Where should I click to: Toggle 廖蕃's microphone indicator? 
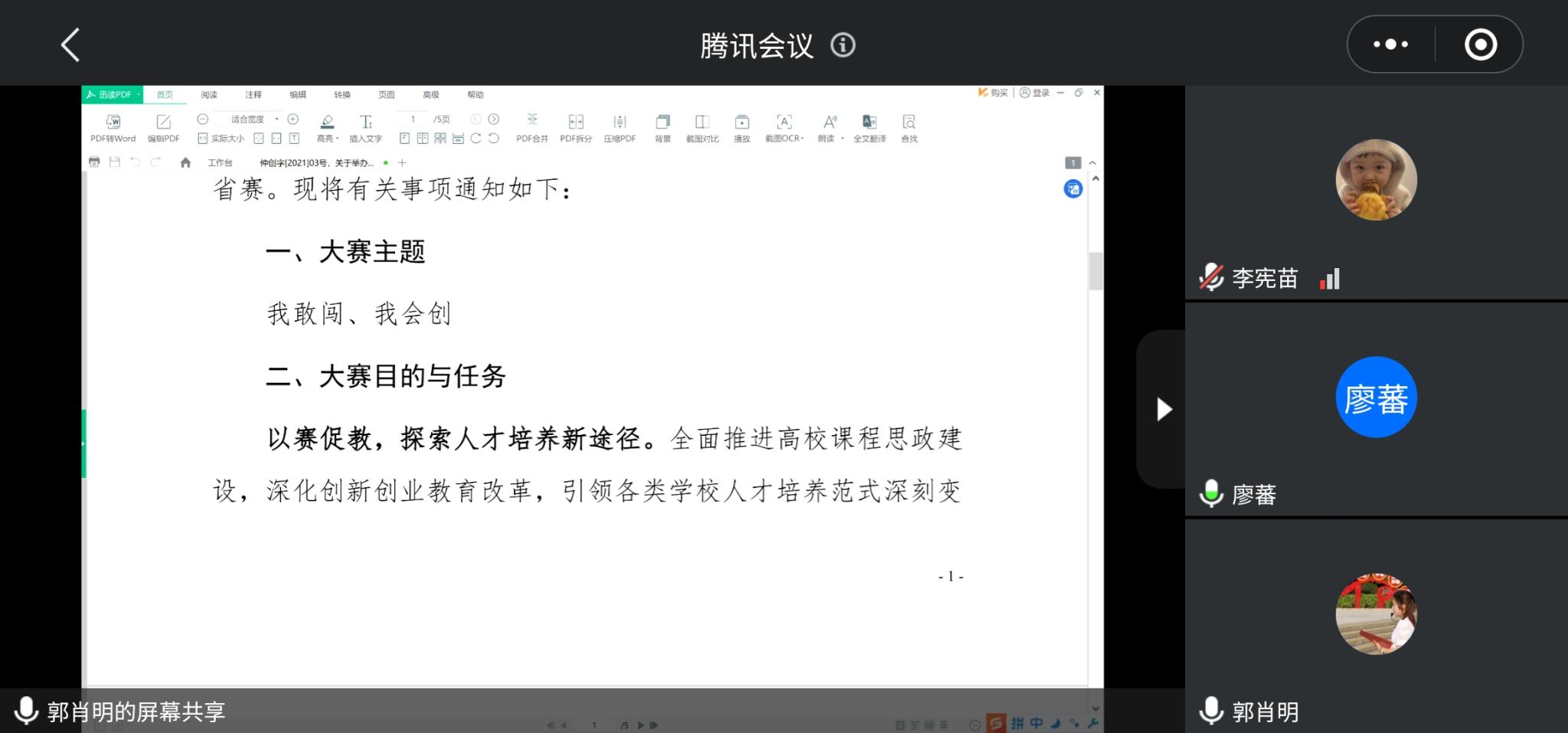pos(1211,494)
